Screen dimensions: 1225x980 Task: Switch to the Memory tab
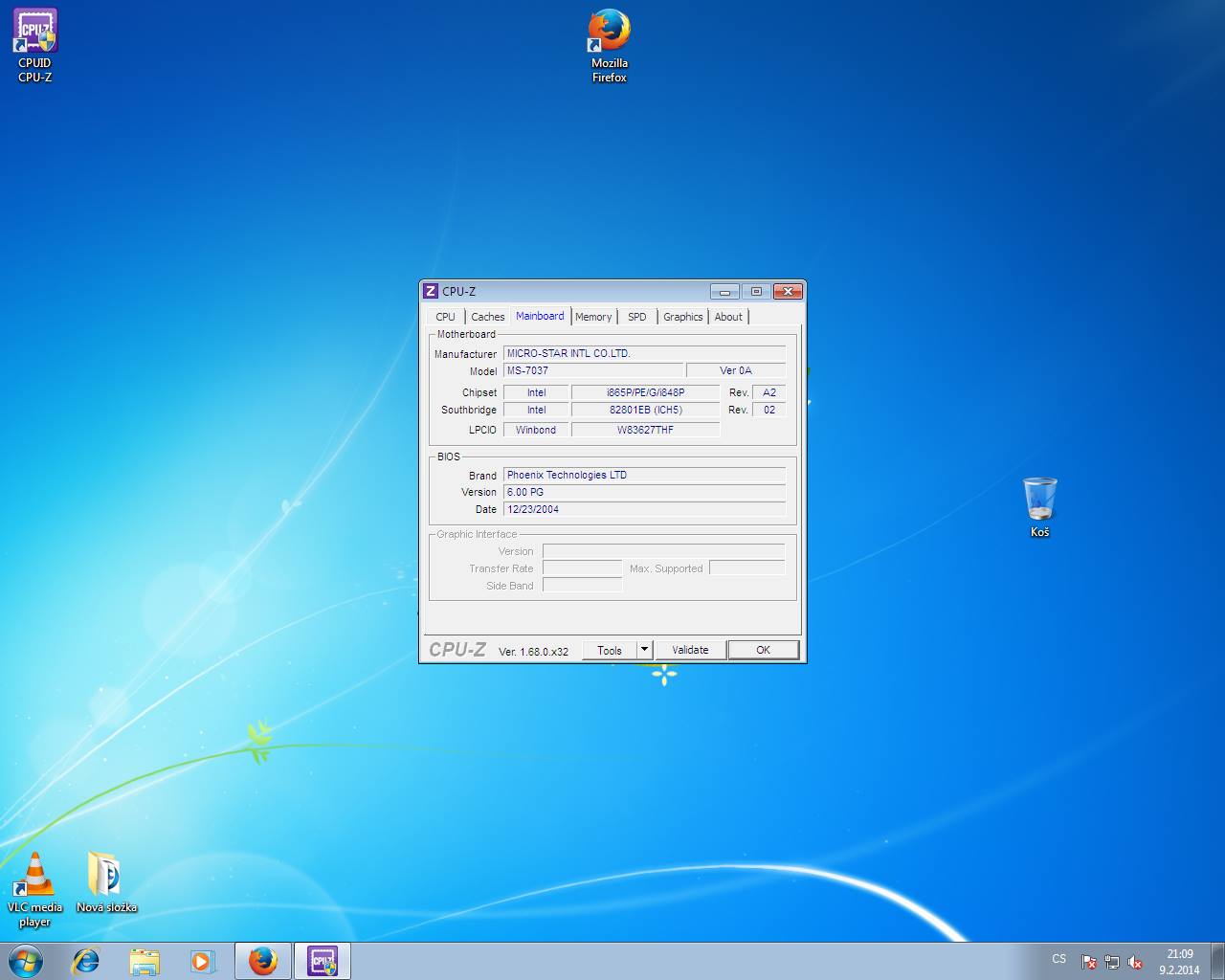tap(593, 317)
